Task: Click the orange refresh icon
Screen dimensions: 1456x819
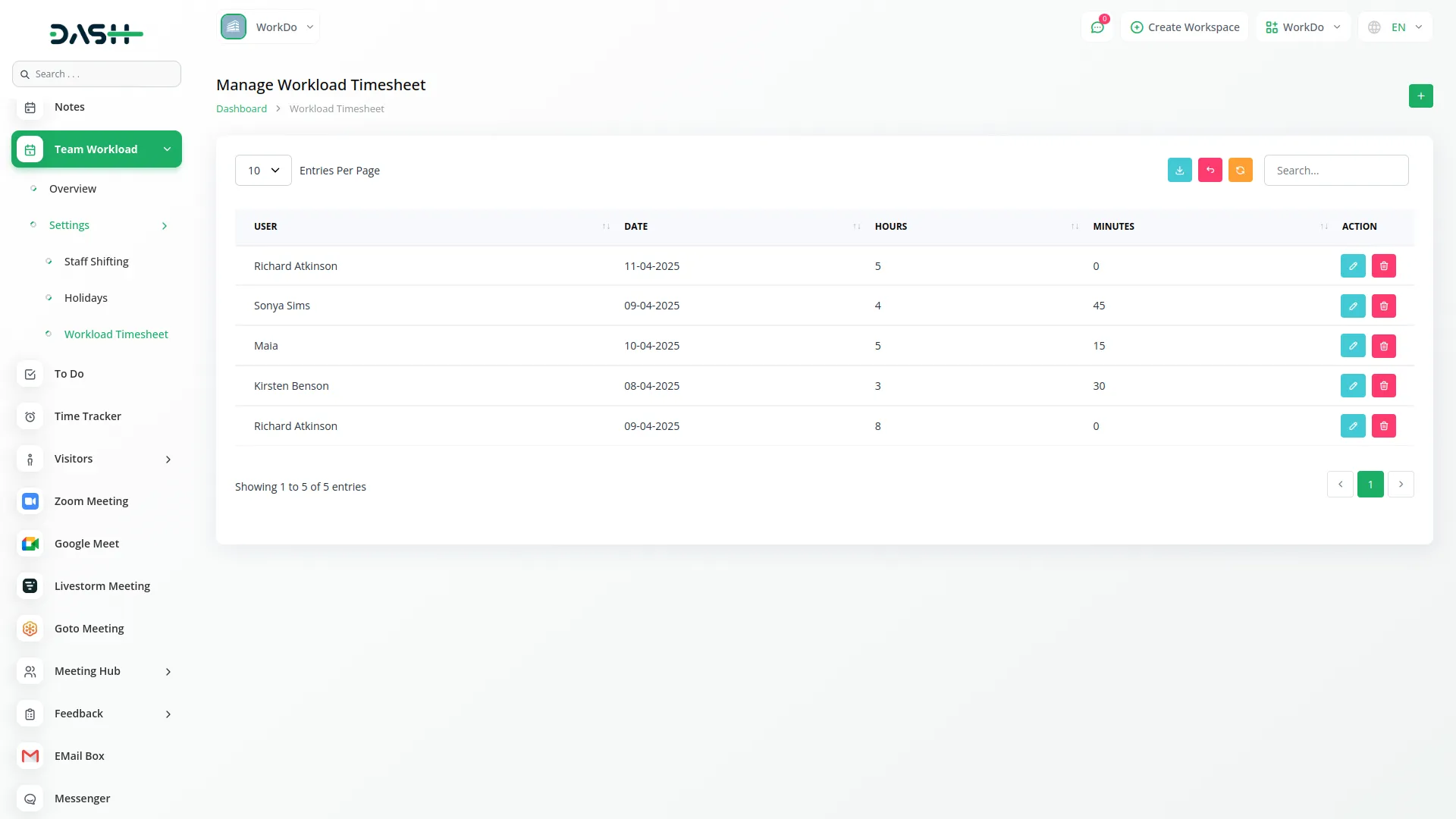Action: coord(1240,170)
